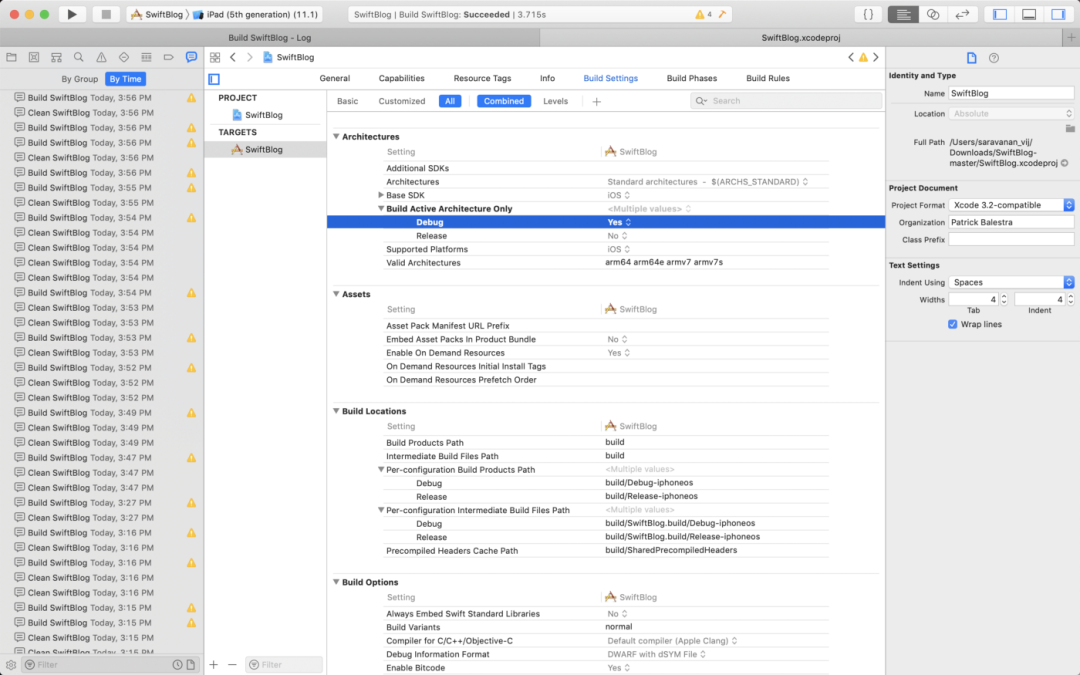The height and width of the screenshot is (675, 1080).
Task: Go back in editor history
Action: coord(233,57)
